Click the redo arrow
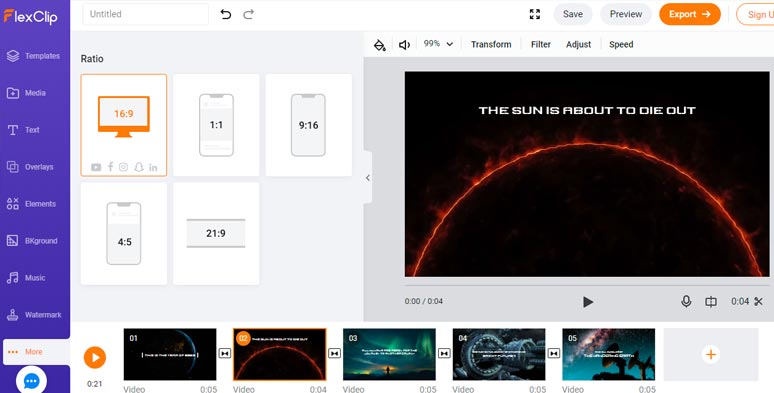Viewport: 774px width, 393px height. (249, 14)
